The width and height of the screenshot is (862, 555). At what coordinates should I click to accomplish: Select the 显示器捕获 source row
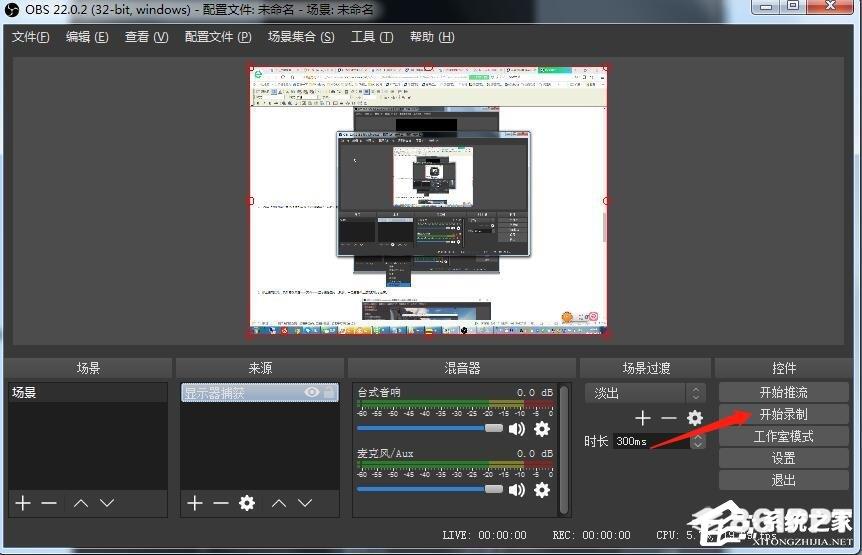coord(259,392)
